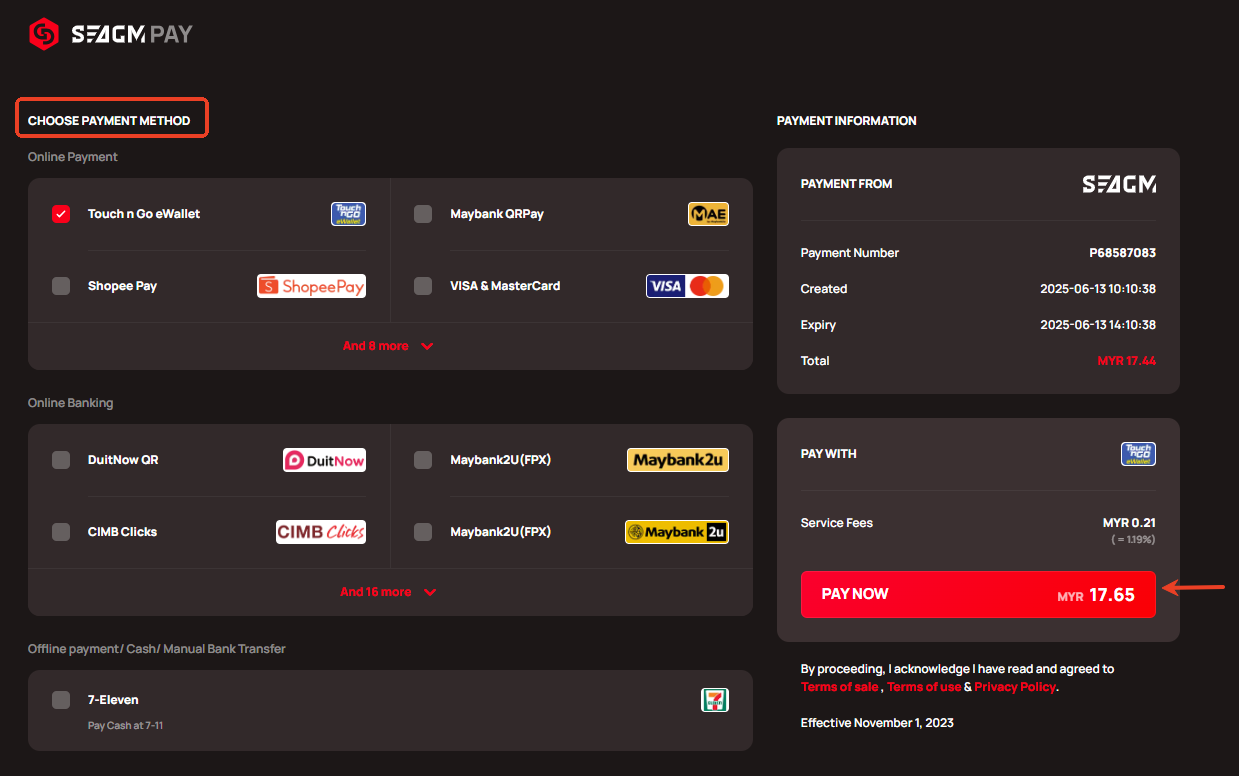
Task: Click the MAE logo beside Maybank QRPay
Action: click(708, 214)
